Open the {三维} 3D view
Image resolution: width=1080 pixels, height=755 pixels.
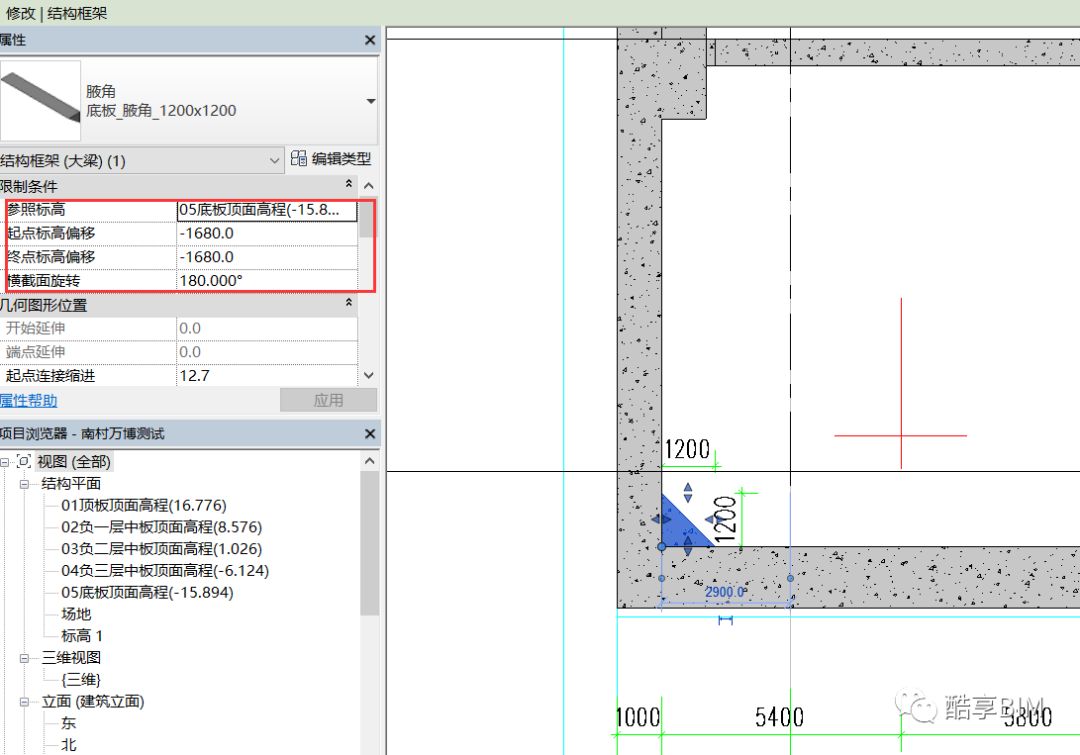click(x=81, y=680)
